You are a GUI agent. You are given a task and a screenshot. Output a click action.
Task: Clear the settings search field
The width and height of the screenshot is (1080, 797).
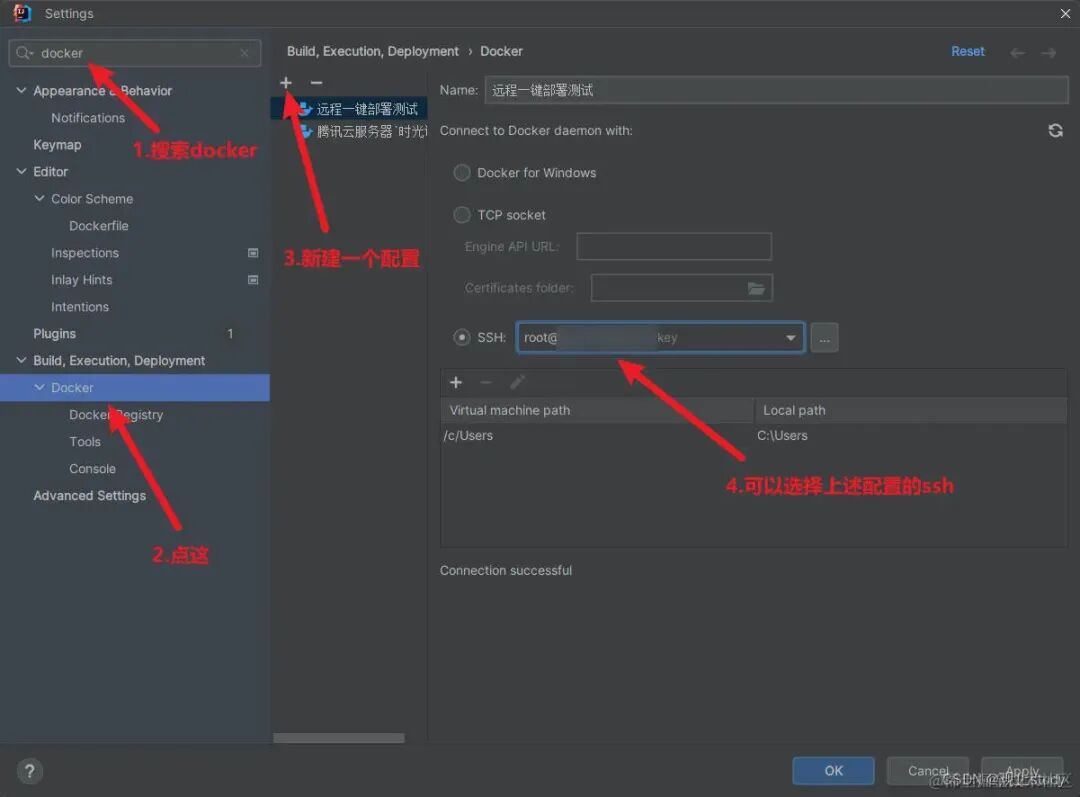[245, 53]
